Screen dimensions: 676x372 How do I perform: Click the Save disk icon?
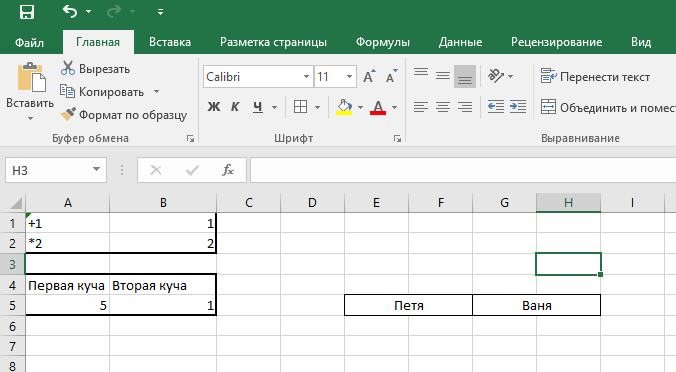[x=27, y=12]
